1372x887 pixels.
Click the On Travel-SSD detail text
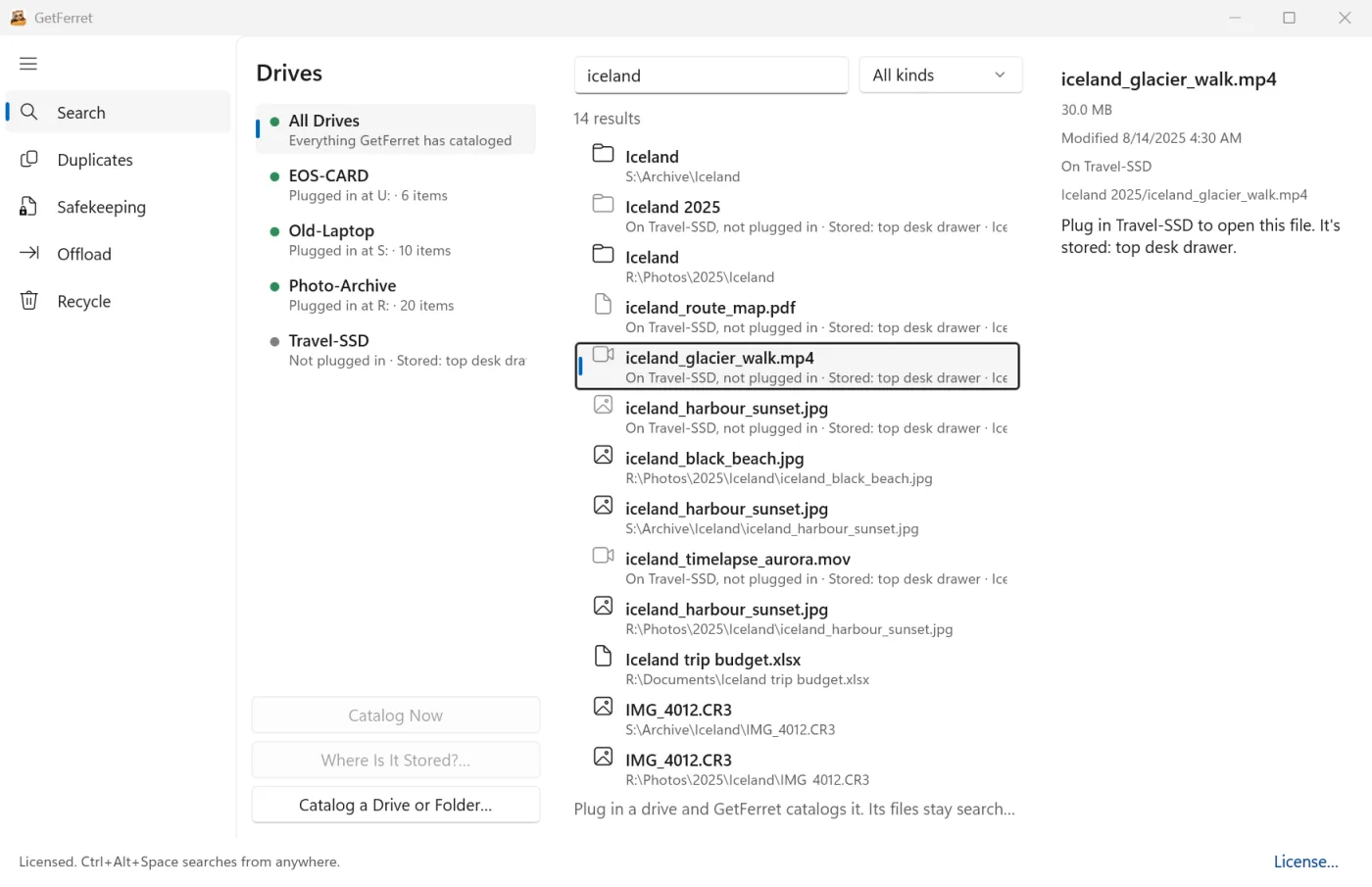(1106, 167)
